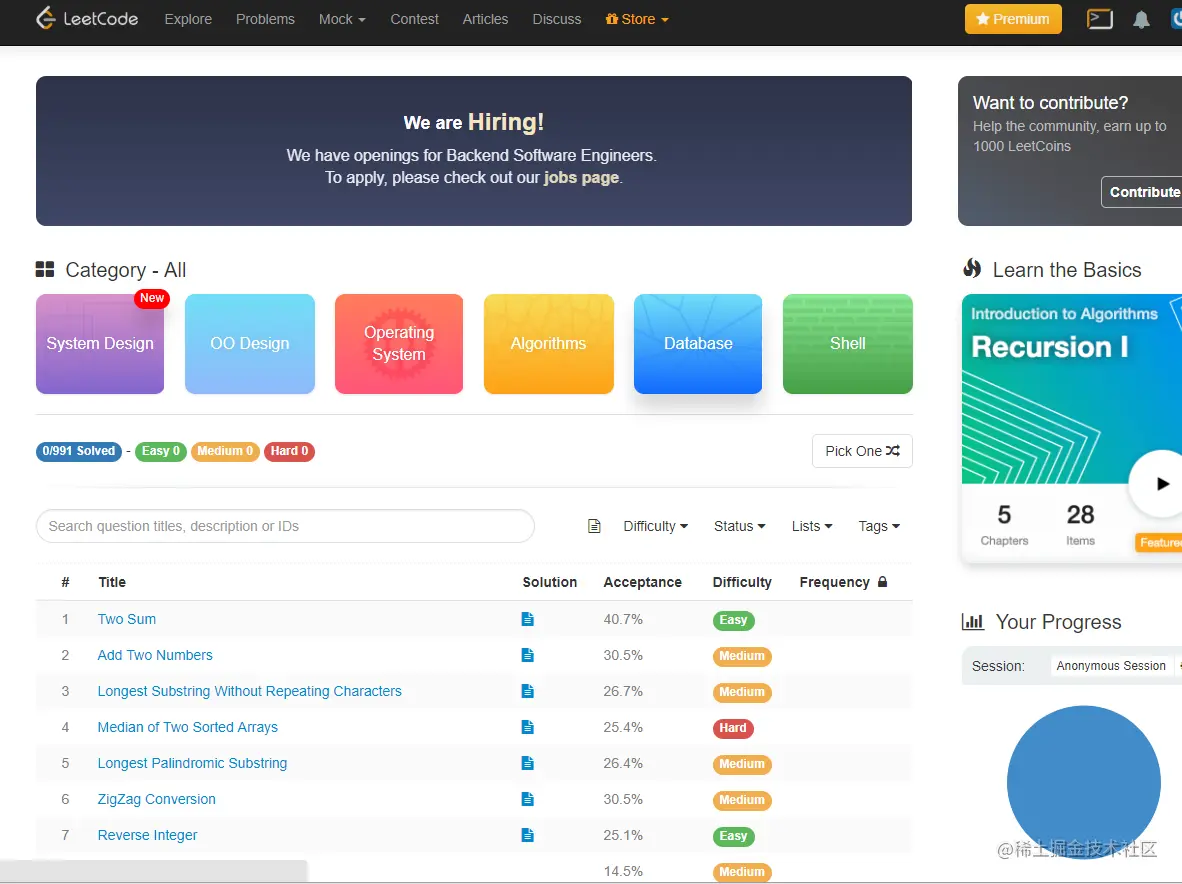Click the Frequency lock icon in table header

(882, 582)
